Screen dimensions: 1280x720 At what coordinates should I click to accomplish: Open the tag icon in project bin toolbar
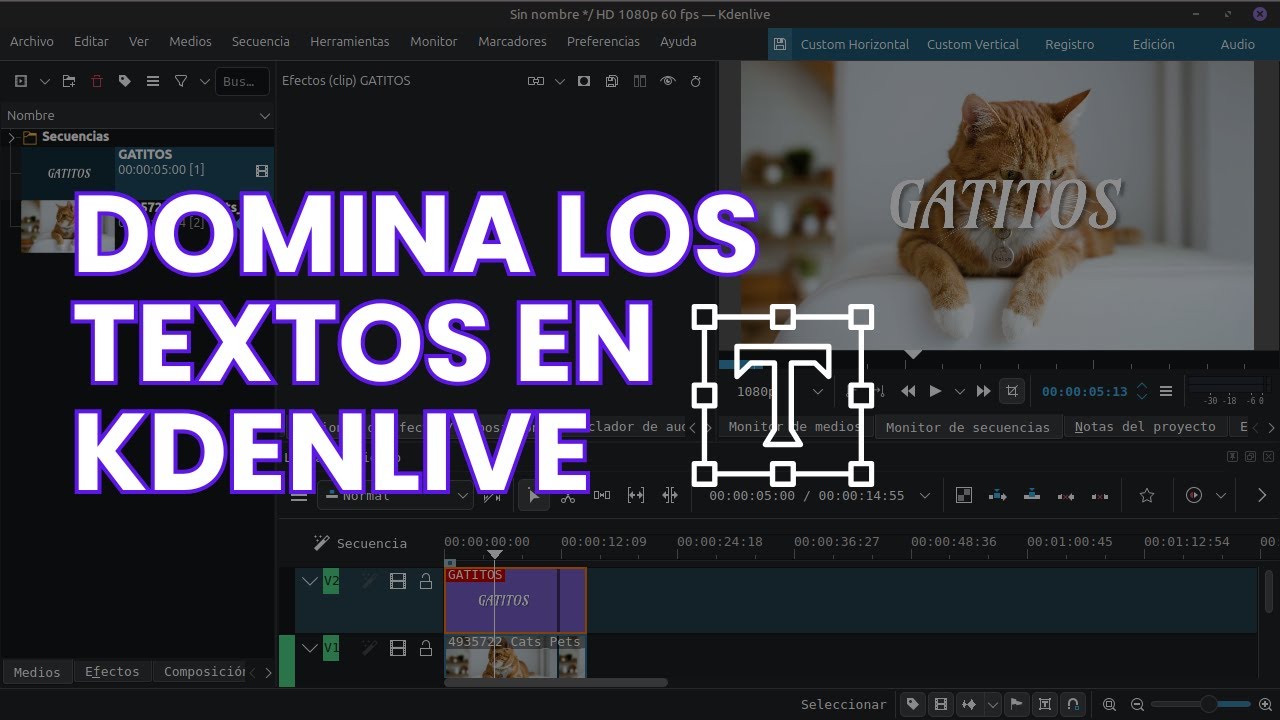click(124, 81)
